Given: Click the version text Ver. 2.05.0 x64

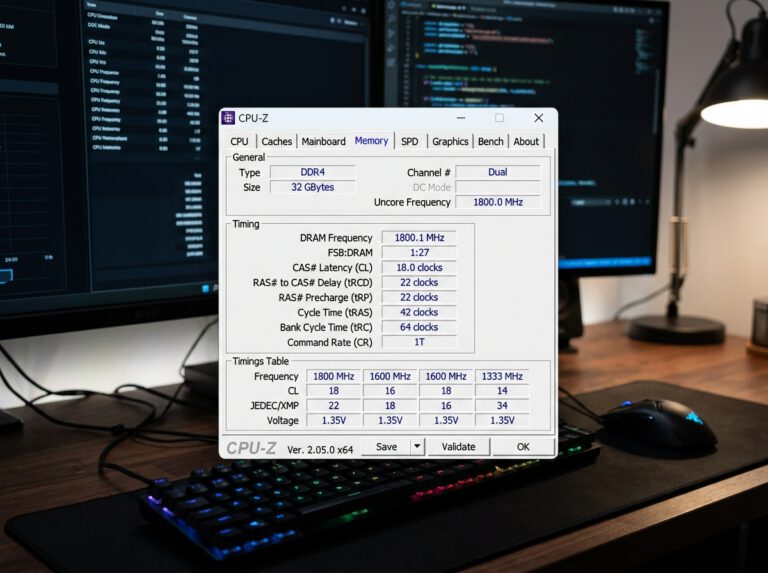Looking at the screenshot, I should [320, 450].
